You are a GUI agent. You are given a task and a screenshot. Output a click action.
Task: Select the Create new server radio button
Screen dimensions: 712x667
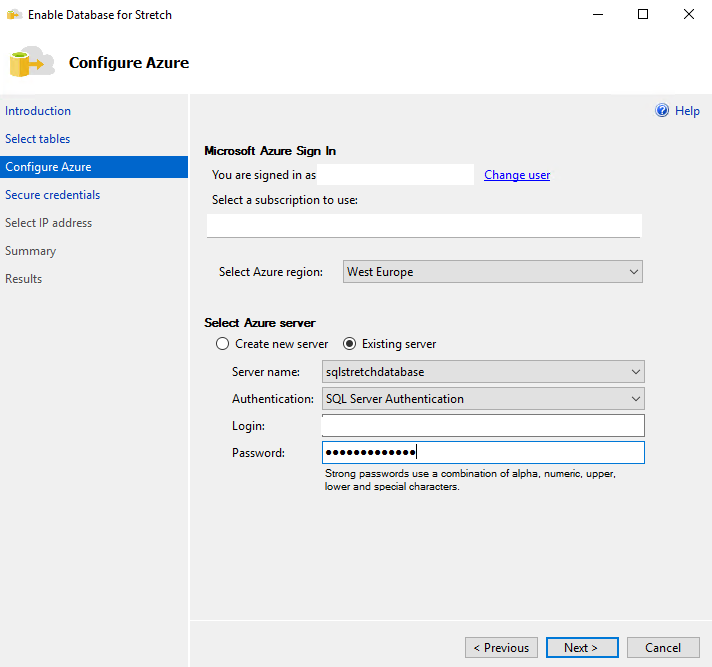pos(223,344)
